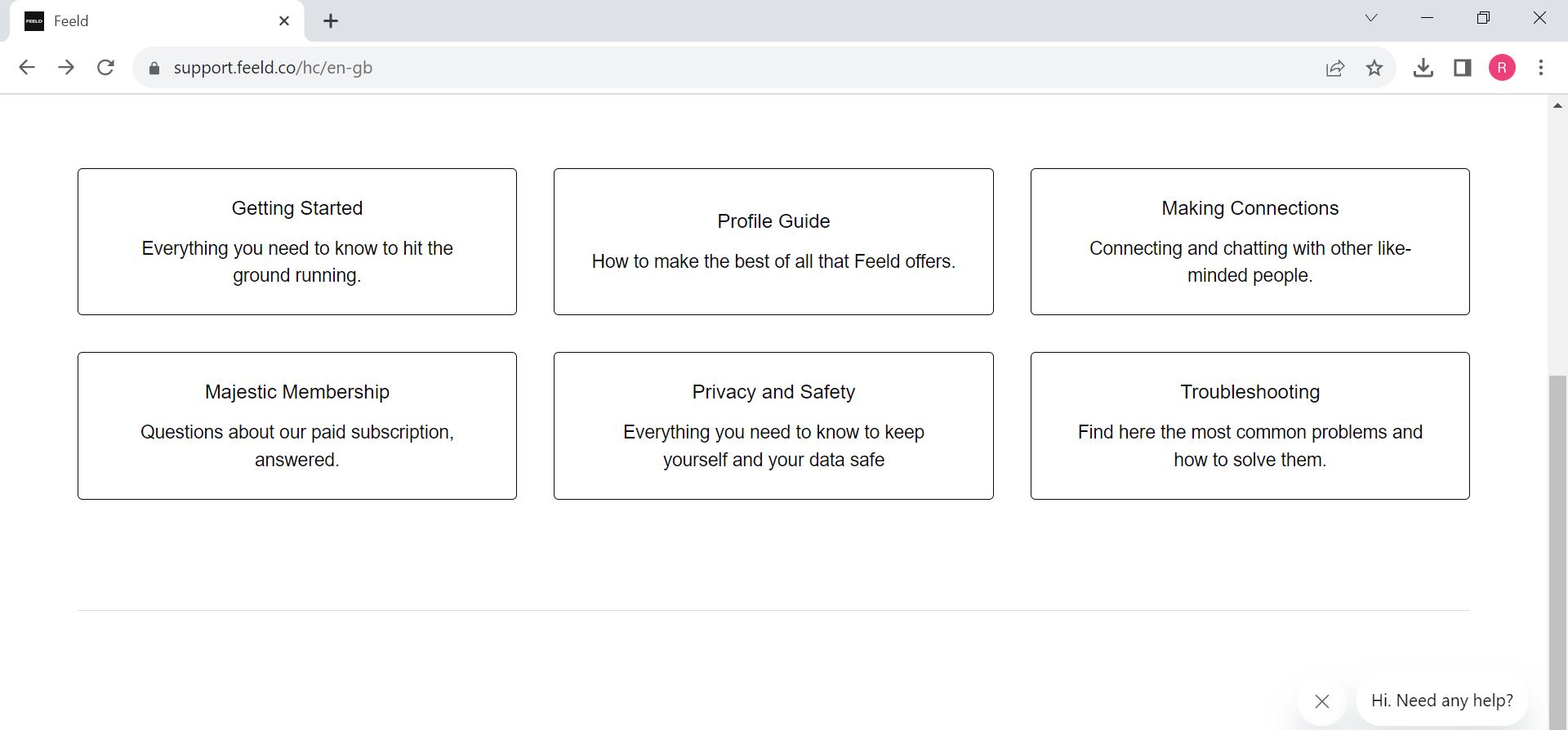View site information via the lock icon

[154, 68]
